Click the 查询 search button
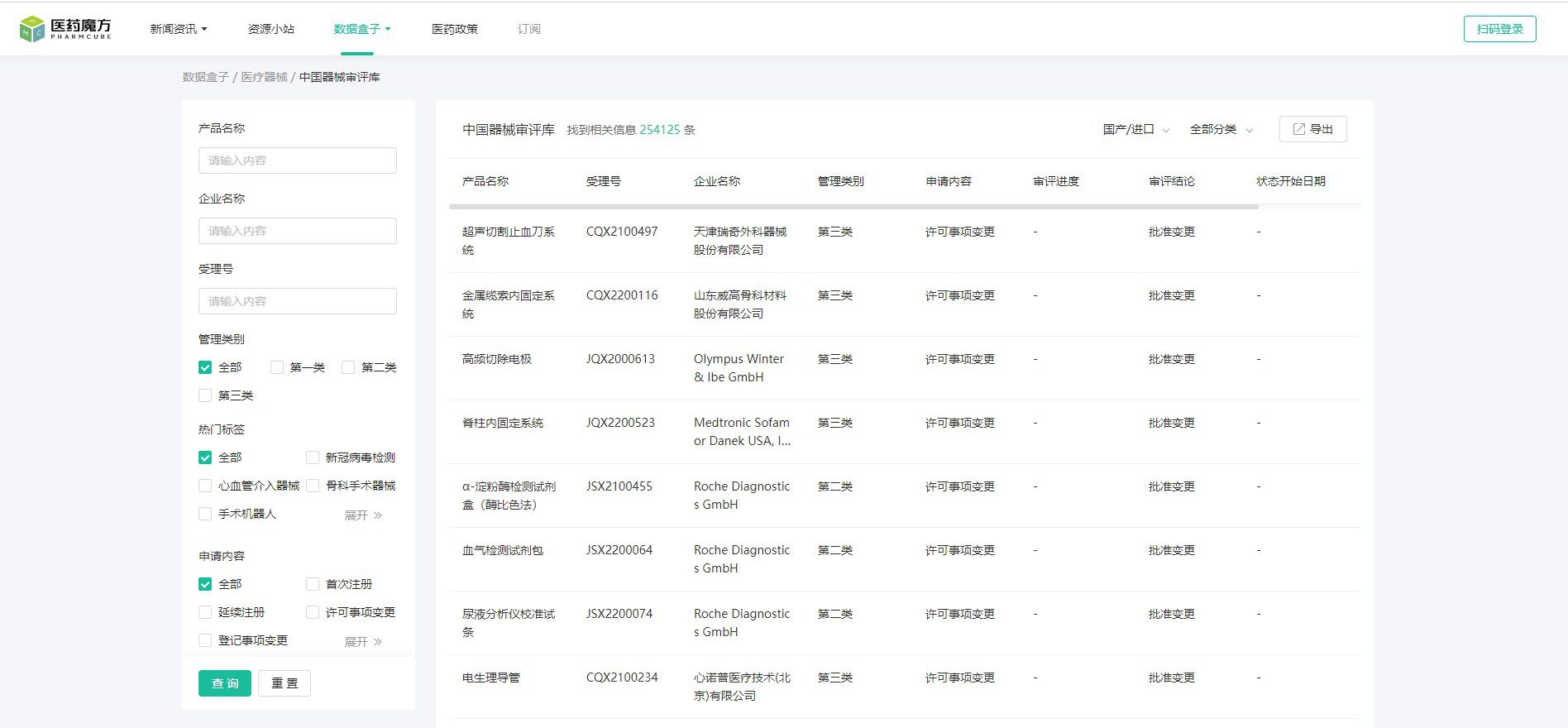The height and width of the screenshot is (728, 1568). pos(225,683)
